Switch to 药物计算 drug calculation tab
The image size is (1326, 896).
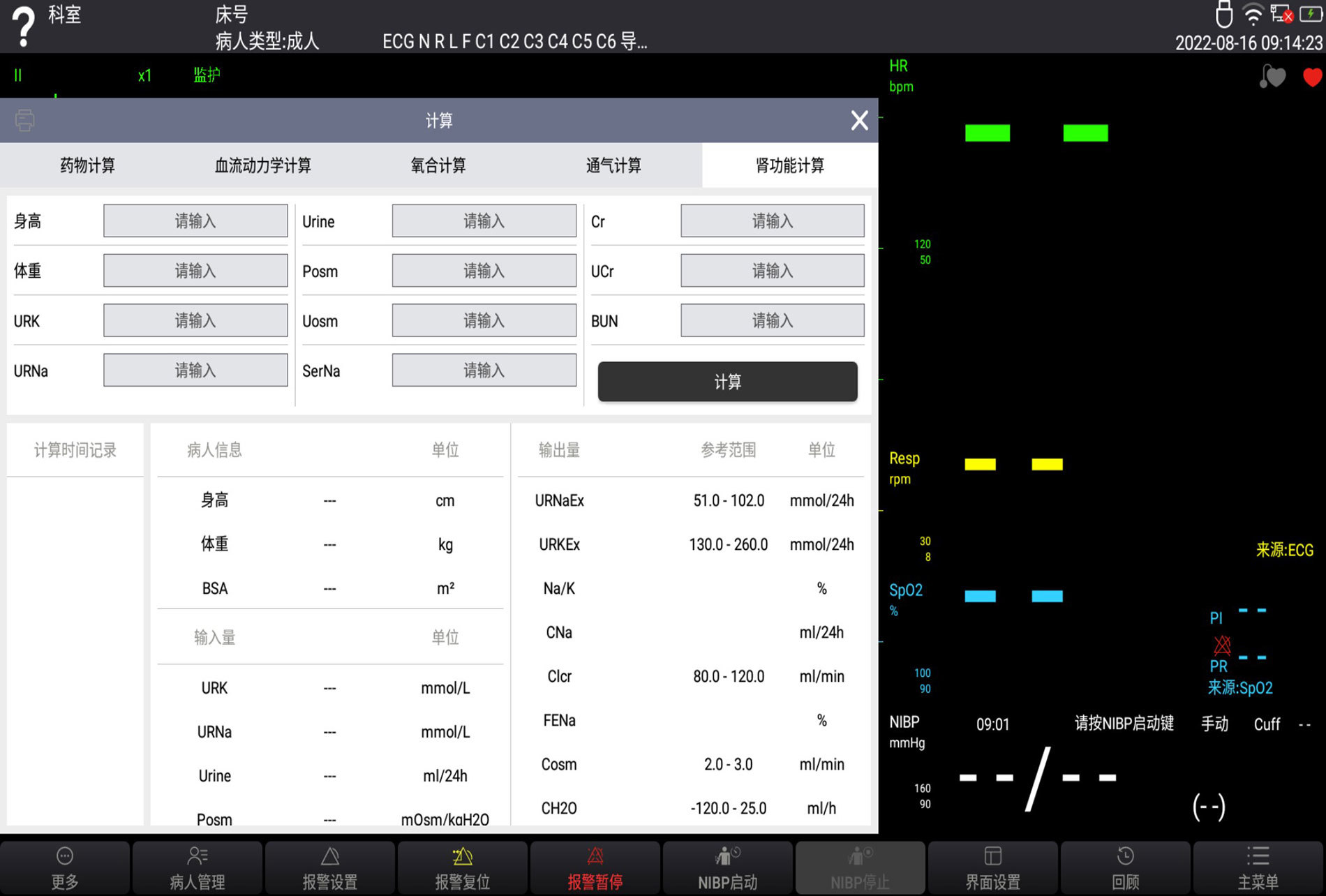(x=88, y=165)
